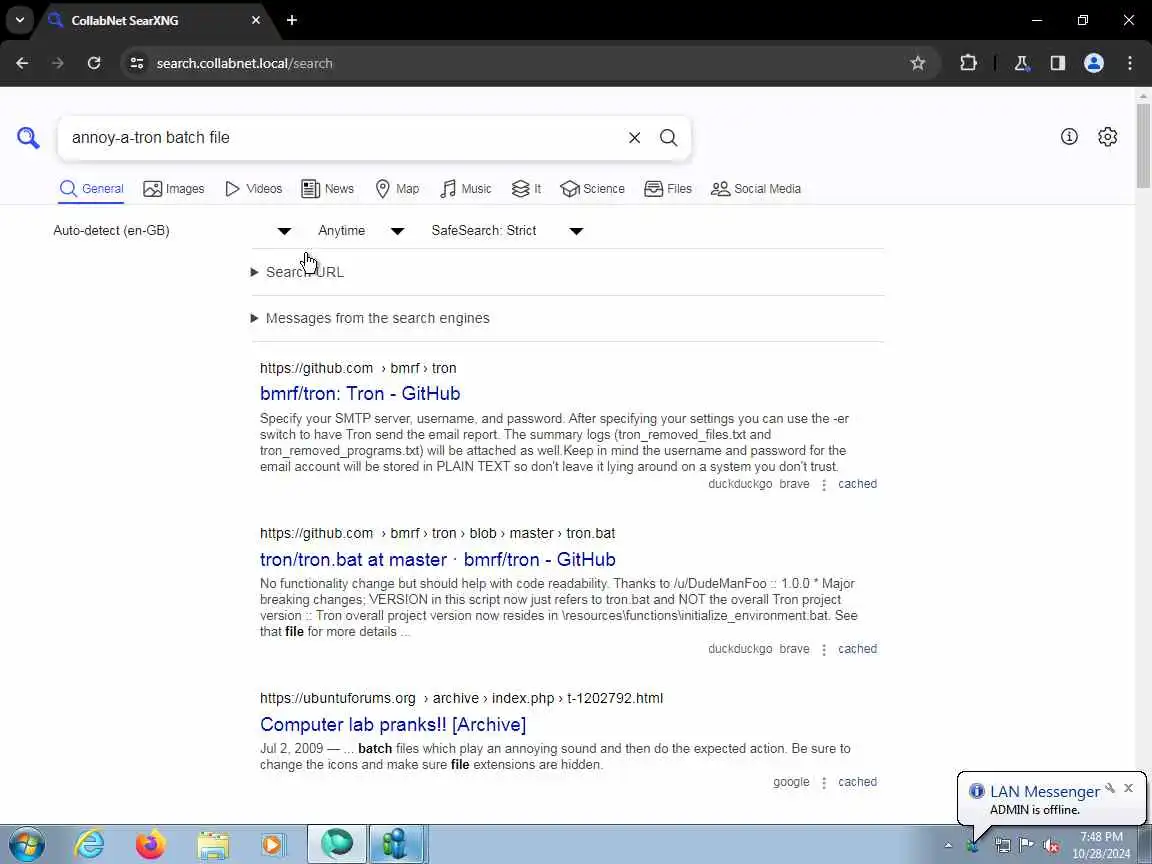The image size is (1152, 864).
Task: Open bmrf/tron: Tron - GitHub result
Action: point(360,394)
